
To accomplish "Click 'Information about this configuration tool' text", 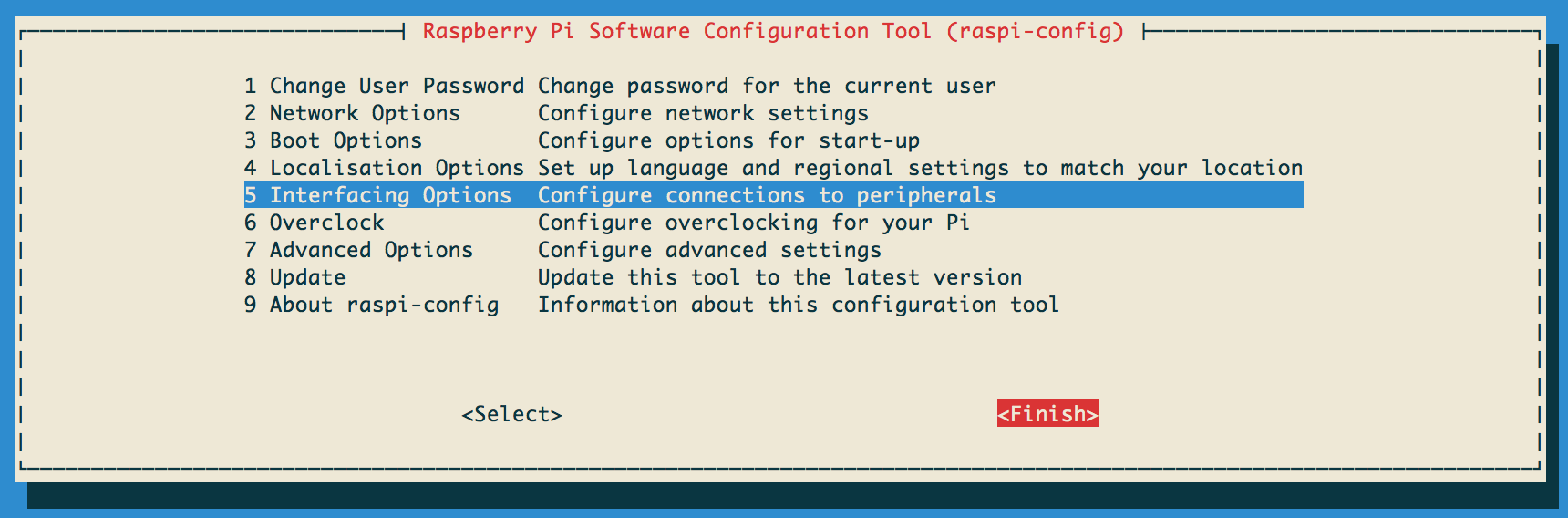I will click(799, 305).
